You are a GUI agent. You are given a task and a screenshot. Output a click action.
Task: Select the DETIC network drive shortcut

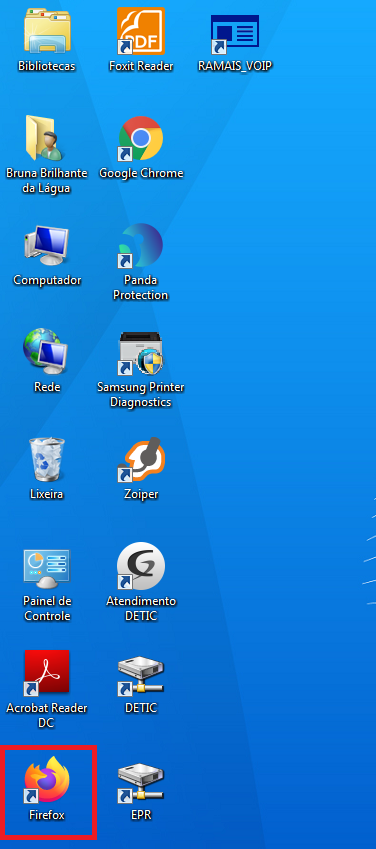coord(141,675)
